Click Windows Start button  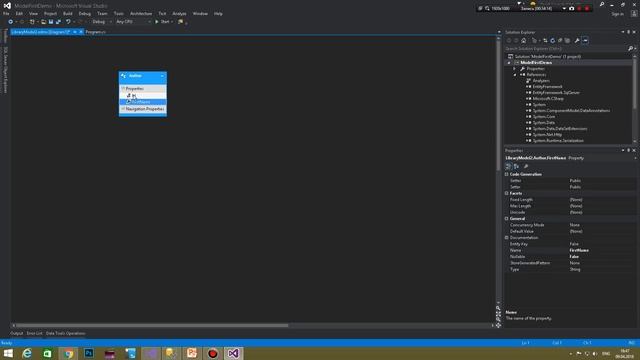tap(8, 353)
